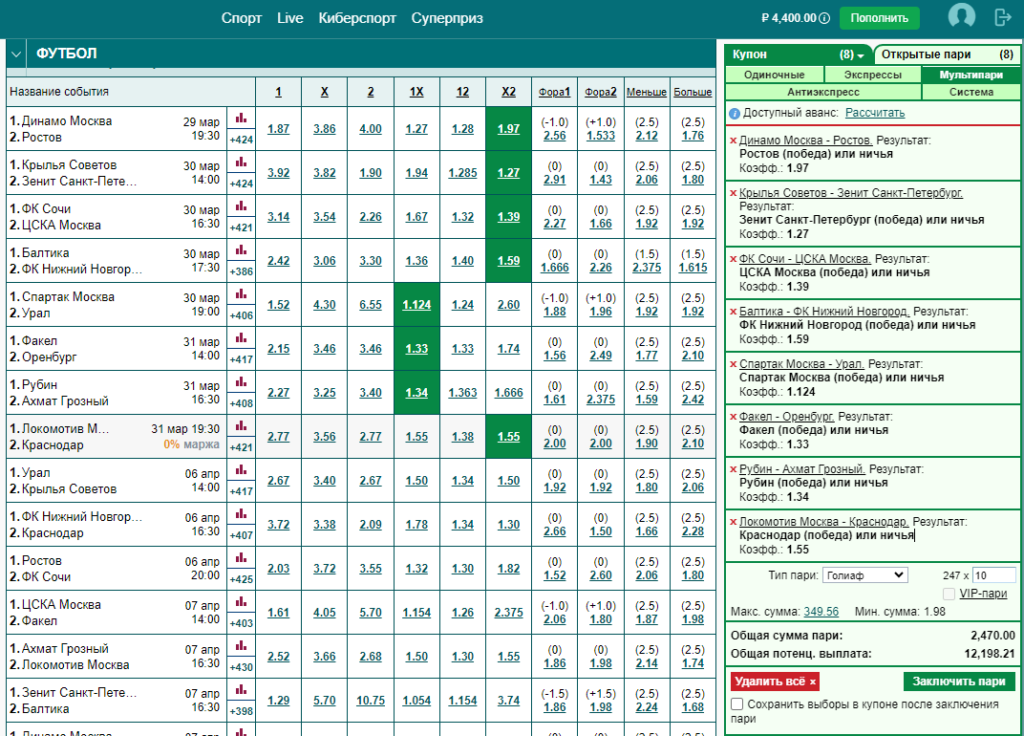
Task: Click max sum link 349.56
Action: 821,612
